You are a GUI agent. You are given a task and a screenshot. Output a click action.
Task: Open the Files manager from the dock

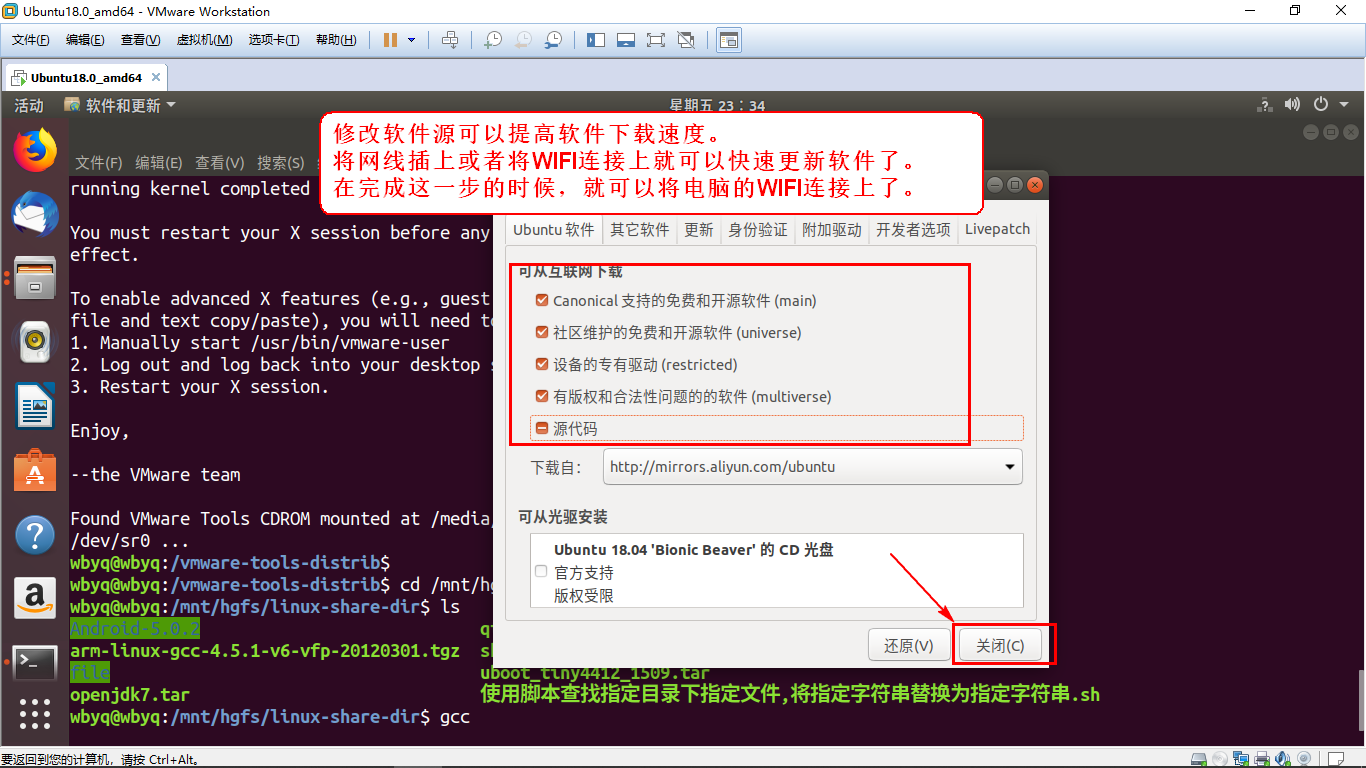pyautogui.click(x=35, y=278)
